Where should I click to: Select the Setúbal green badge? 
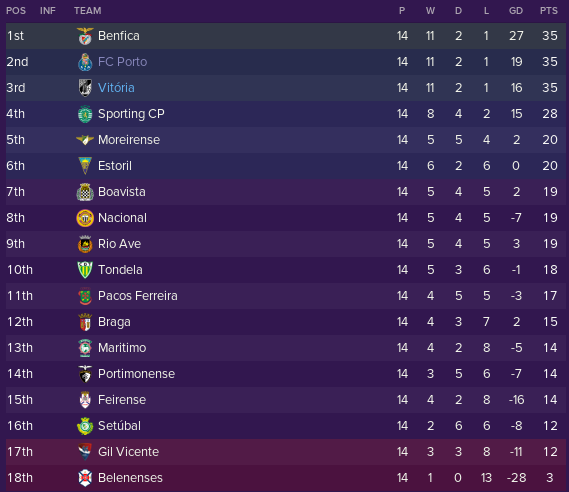tap(85, 426)
